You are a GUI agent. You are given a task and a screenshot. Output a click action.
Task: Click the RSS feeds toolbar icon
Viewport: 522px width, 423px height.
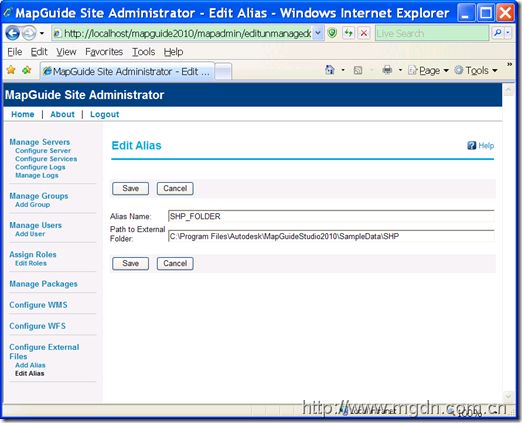click(x=358, y=70)
